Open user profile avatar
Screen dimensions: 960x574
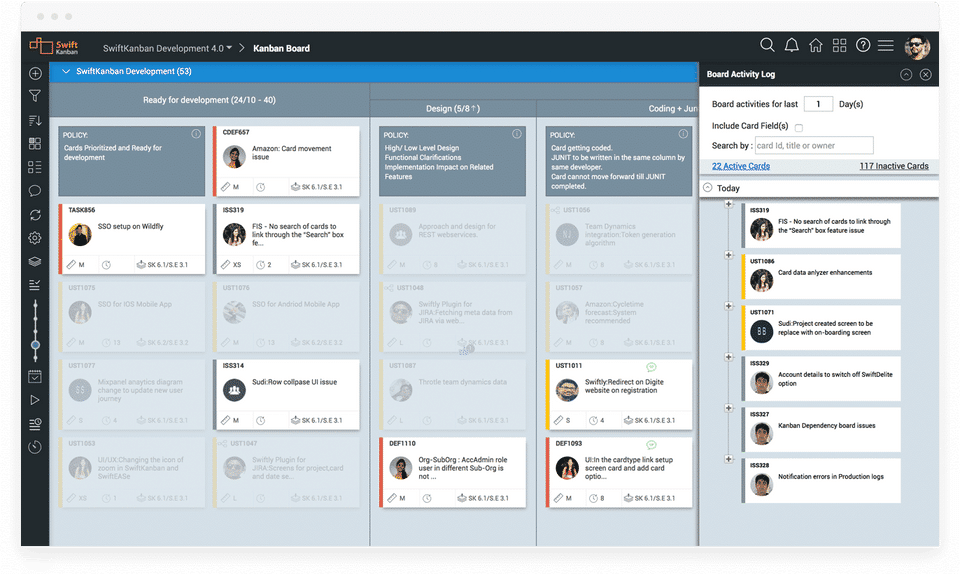click(917, 47)
